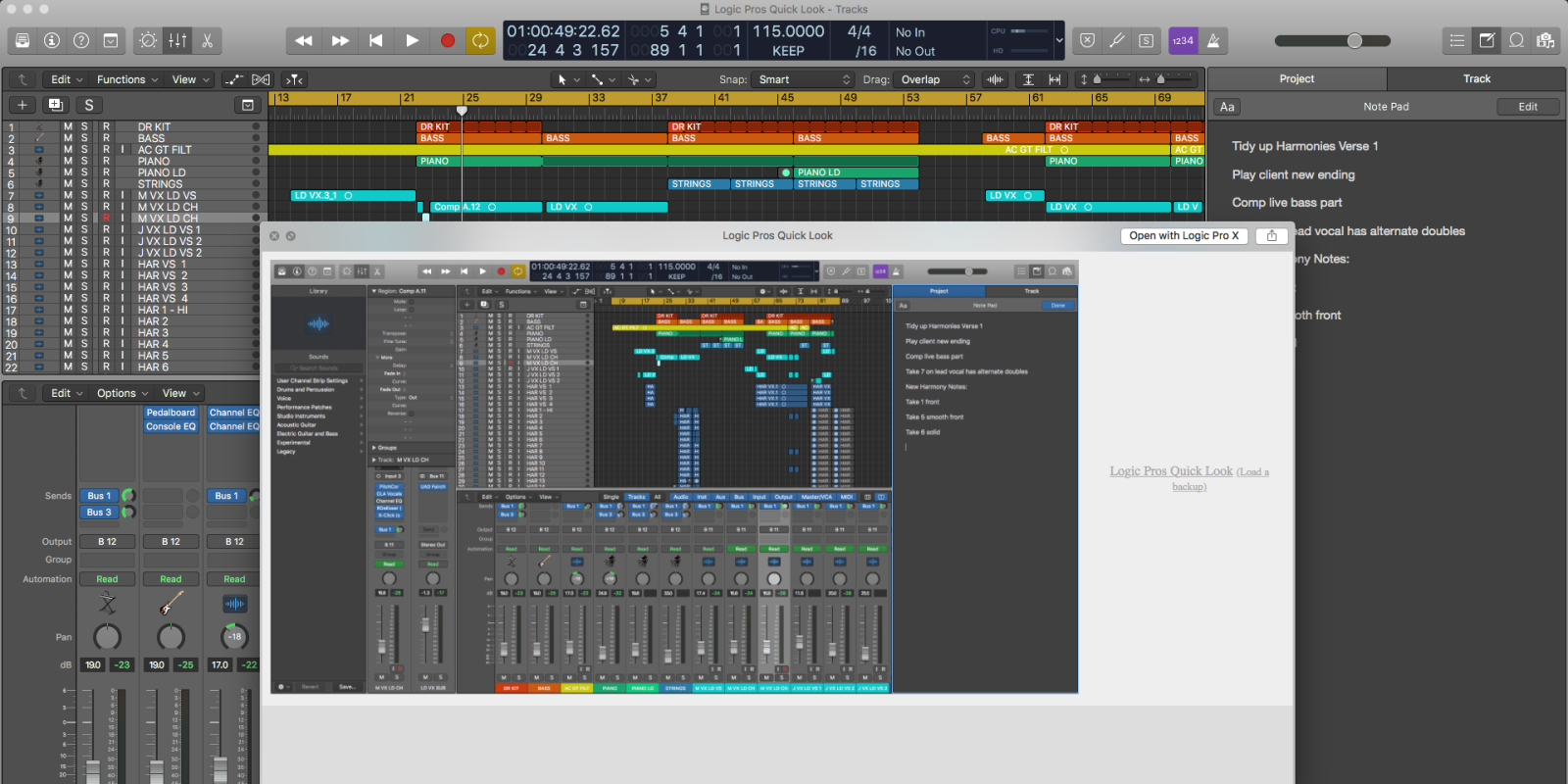The width and height of the screenshot is (1568, 784).
Task: Toggle the purple 1234 count-in button
Action: (1183, 40)
